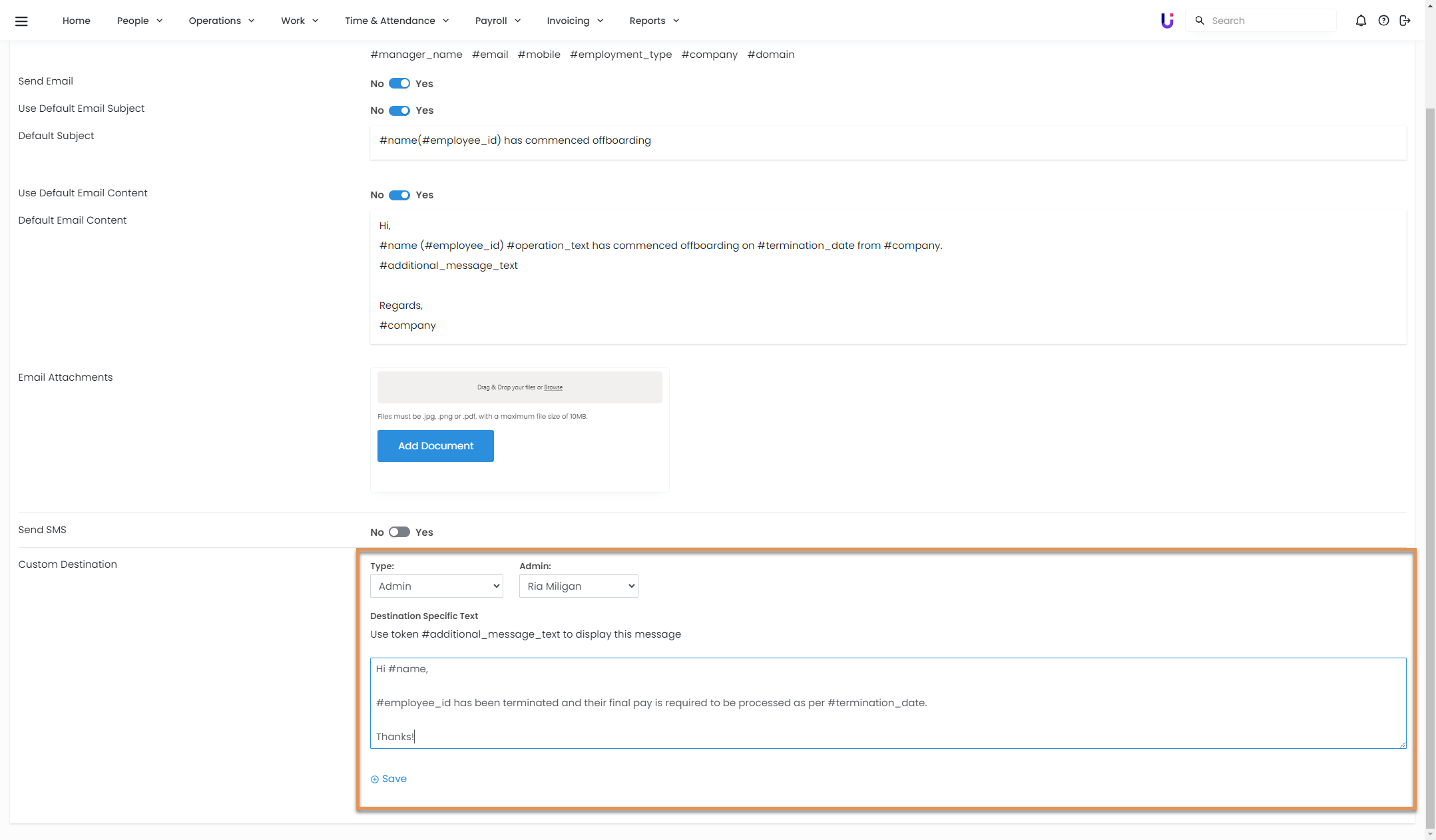Open the Time & Attendance menu
The height and width of the screenshot is (840, 1436).
(x=396, y=21)
